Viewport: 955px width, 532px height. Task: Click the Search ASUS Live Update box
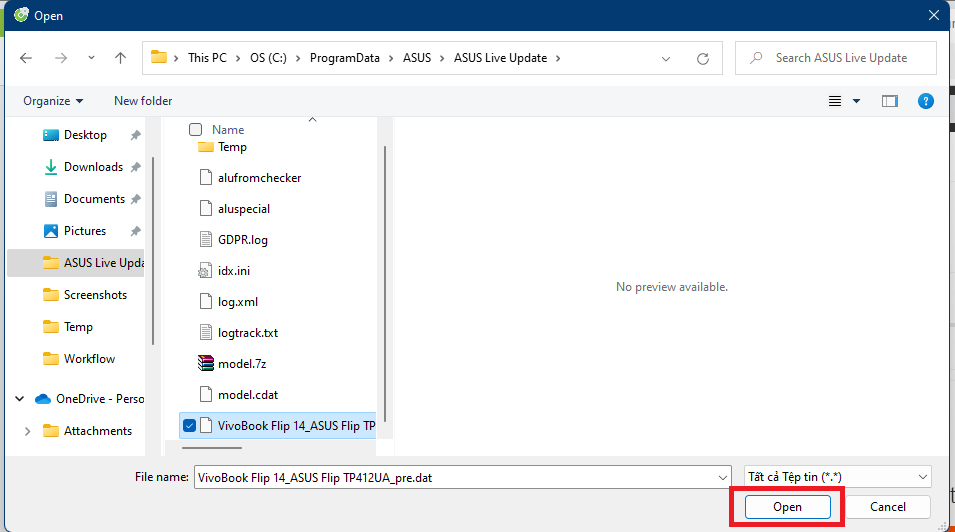836,58
